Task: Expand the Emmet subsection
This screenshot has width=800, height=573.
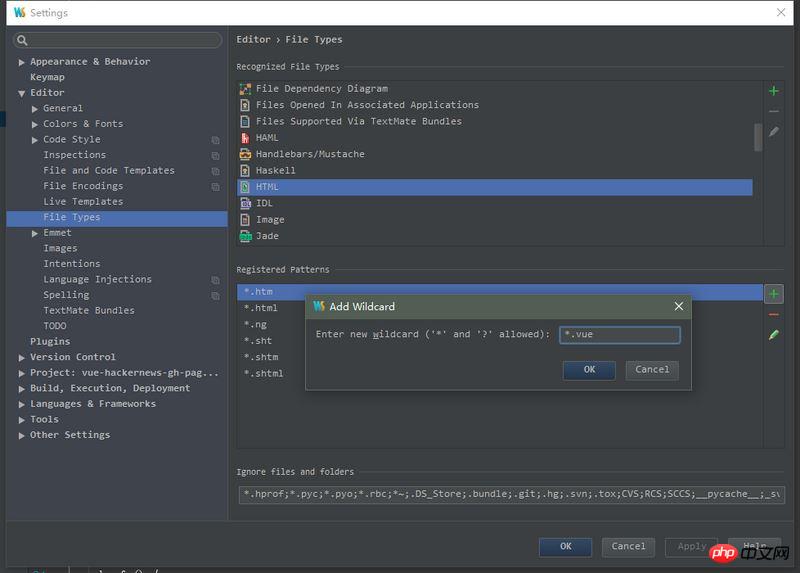Action: 35,233
